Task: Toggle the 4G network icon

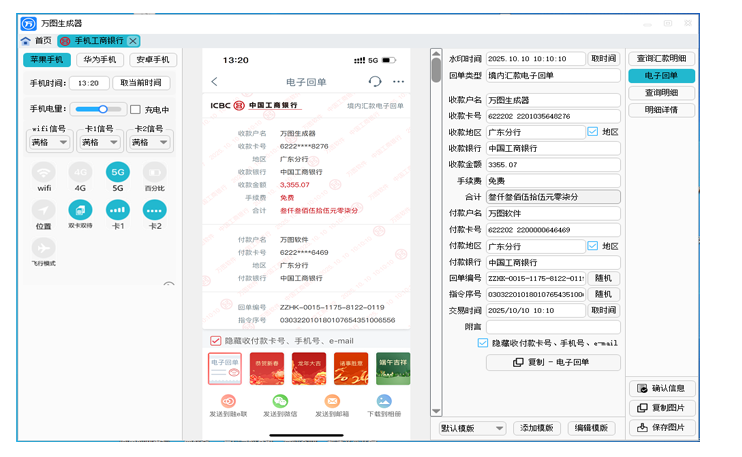Action: point(80,172)
